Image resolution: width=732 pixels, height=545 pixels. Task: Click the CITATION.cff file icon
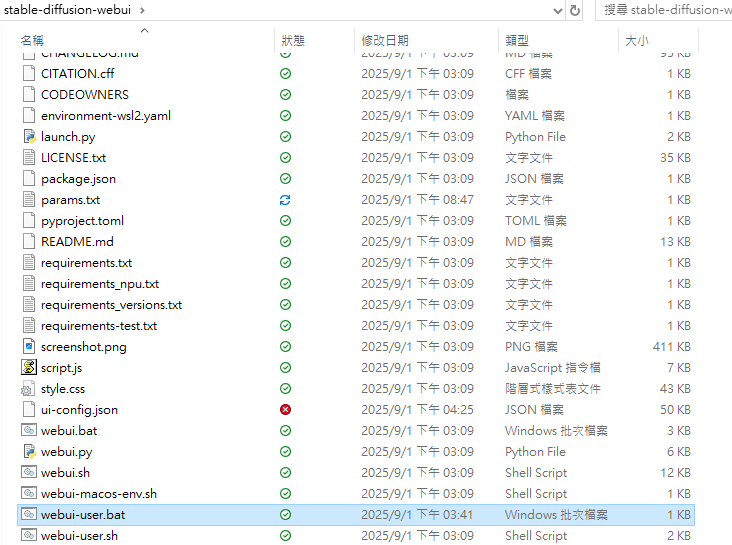point(29,74)
